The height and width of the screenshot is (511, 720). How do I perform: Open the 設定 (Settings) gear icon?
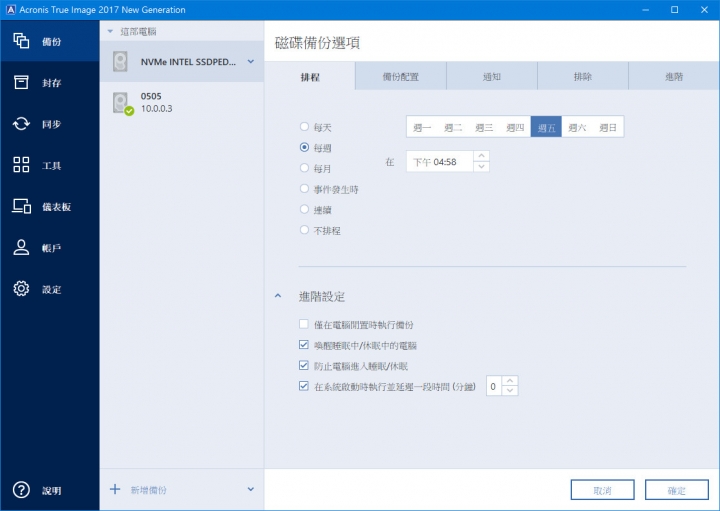tap(21, 288)
